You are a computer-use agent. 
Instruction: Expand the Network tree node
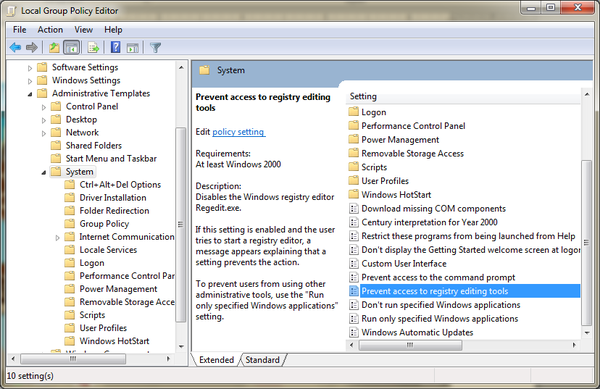click(x=44, y=133)
